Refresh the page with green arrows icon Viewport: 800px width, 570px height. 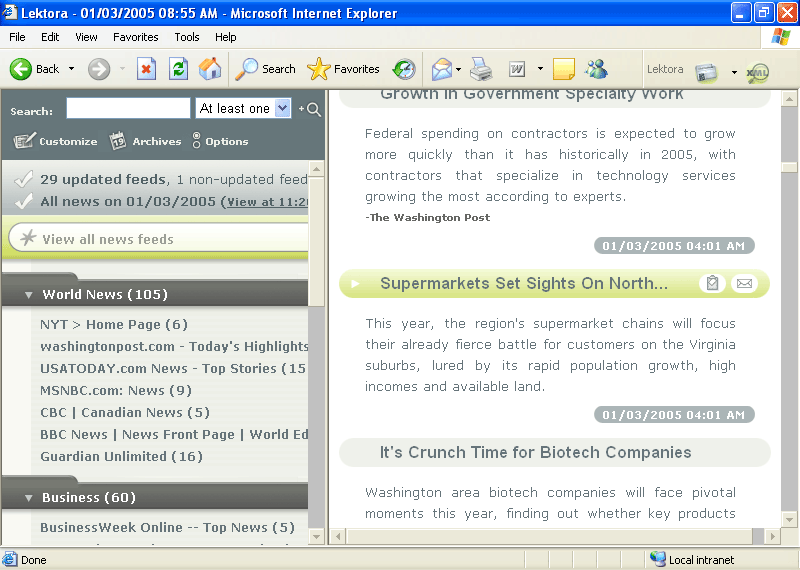pyautogui.click(x=179, y=69)
